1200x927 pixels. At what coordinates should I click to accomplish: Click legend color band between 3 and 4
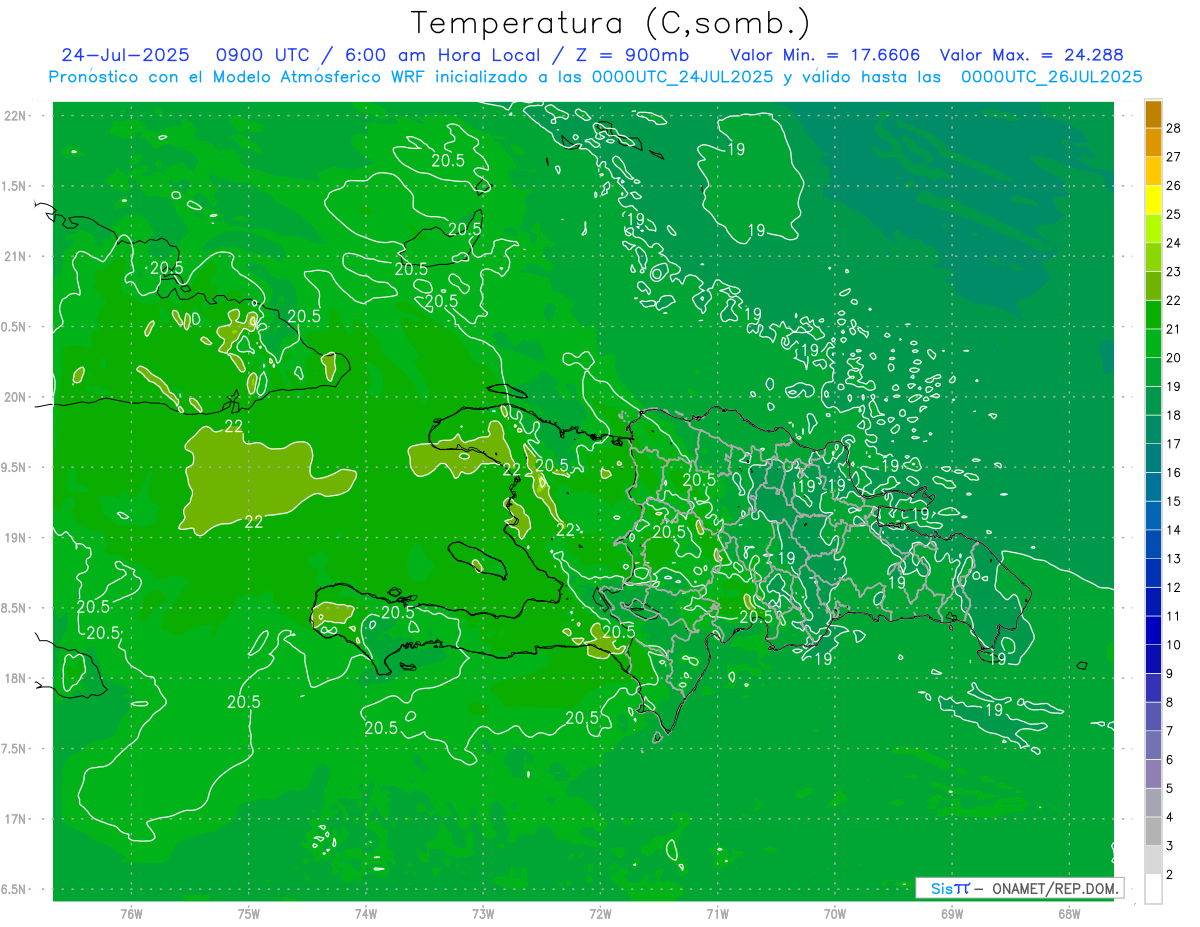[1153, 831]
